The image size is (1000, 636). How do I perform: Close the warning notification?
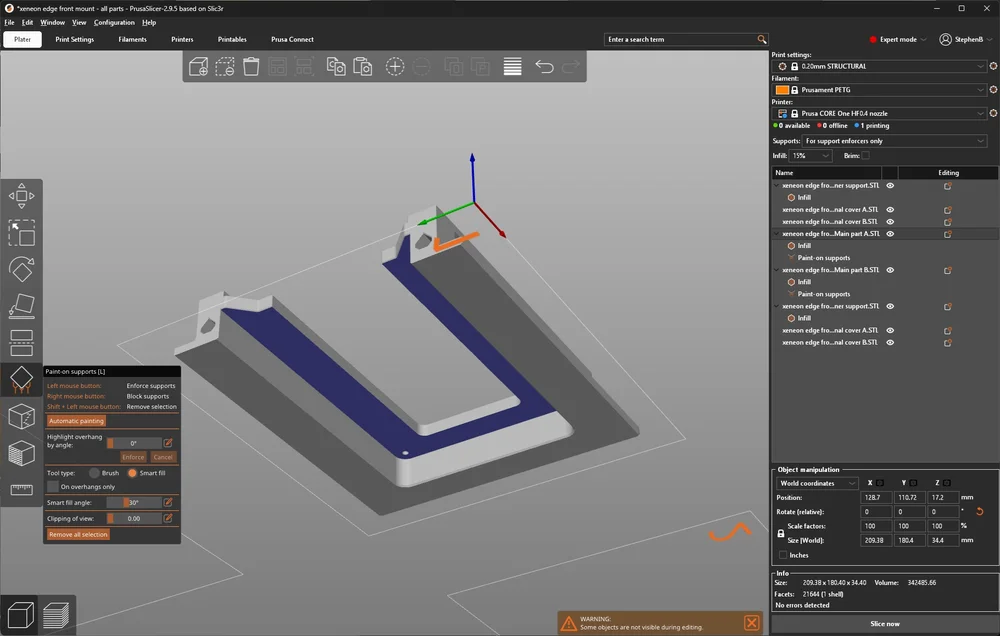click(752, 623)
